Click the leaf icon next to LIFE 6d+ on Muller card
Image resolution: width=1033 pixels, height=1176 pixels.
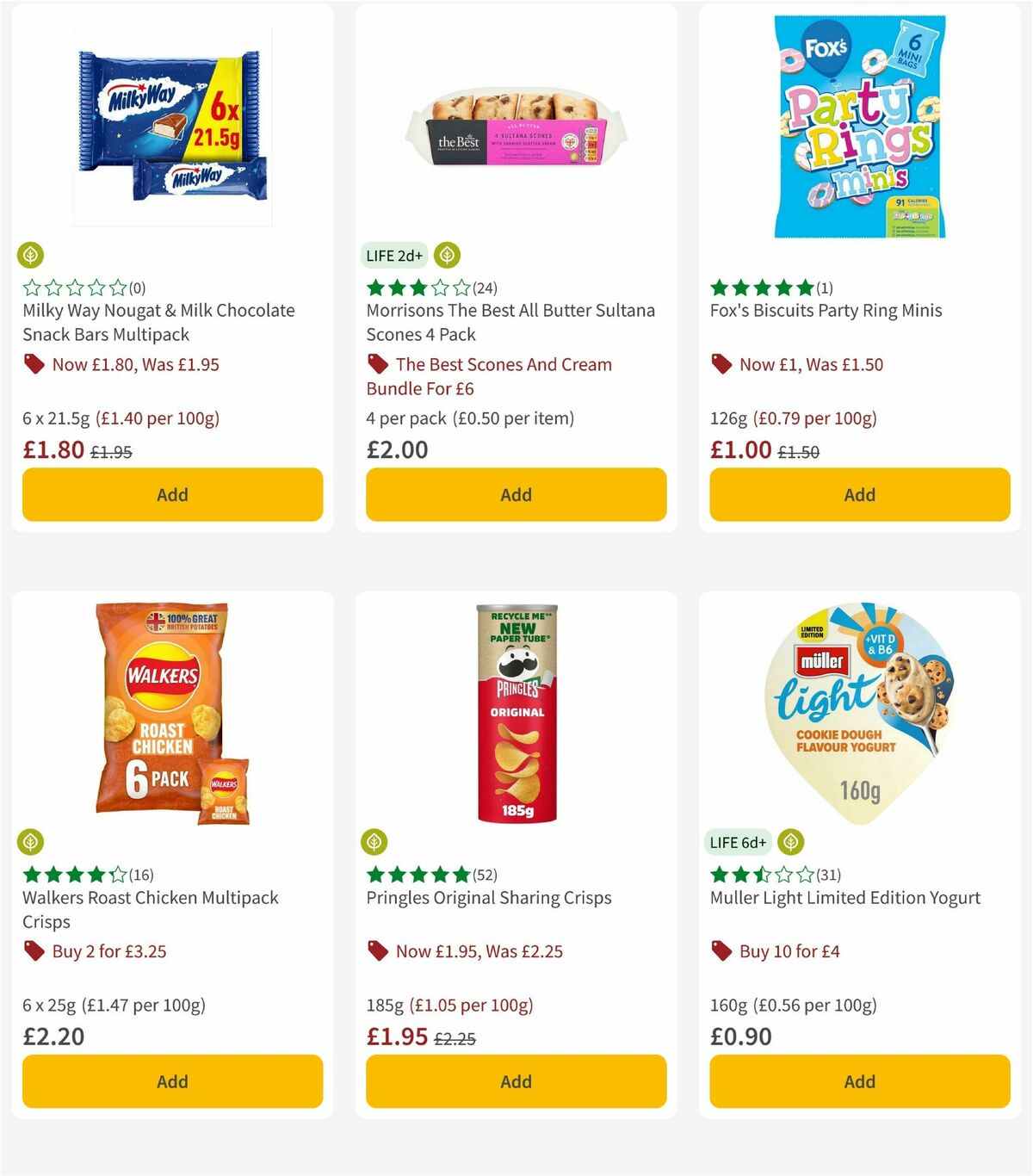pyautogui.click(x=789, y=841)
